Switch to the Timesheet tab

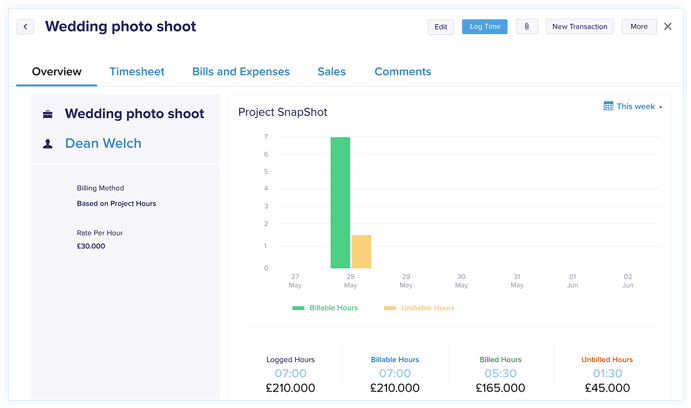[x=137, y=71]
